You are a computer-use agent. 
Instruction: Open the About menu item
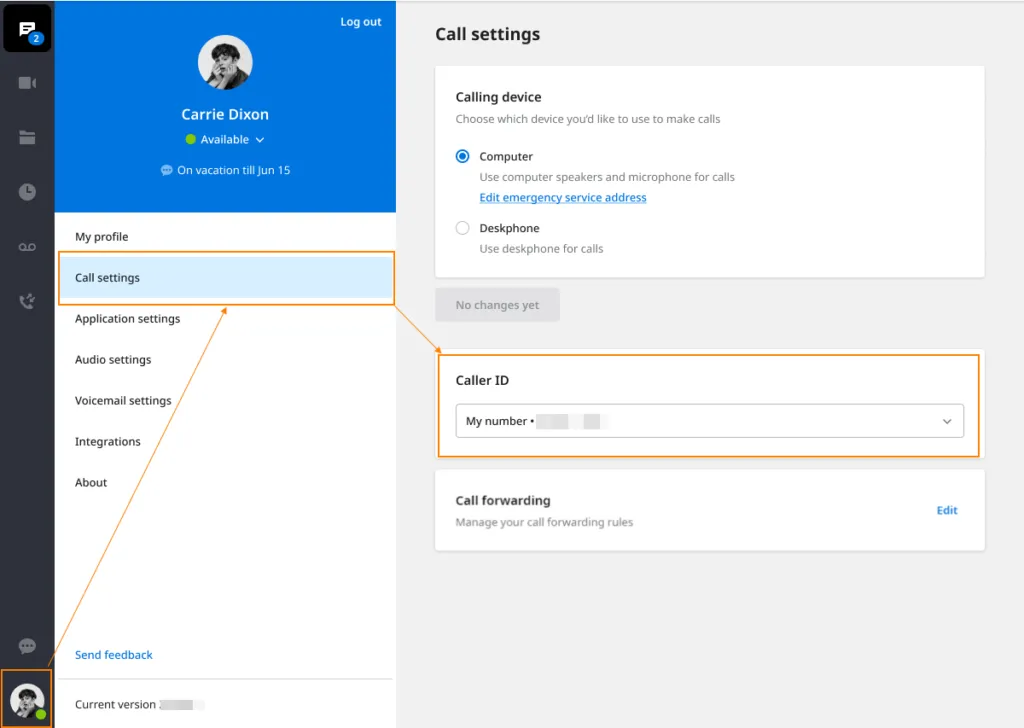tap(225, 483)
